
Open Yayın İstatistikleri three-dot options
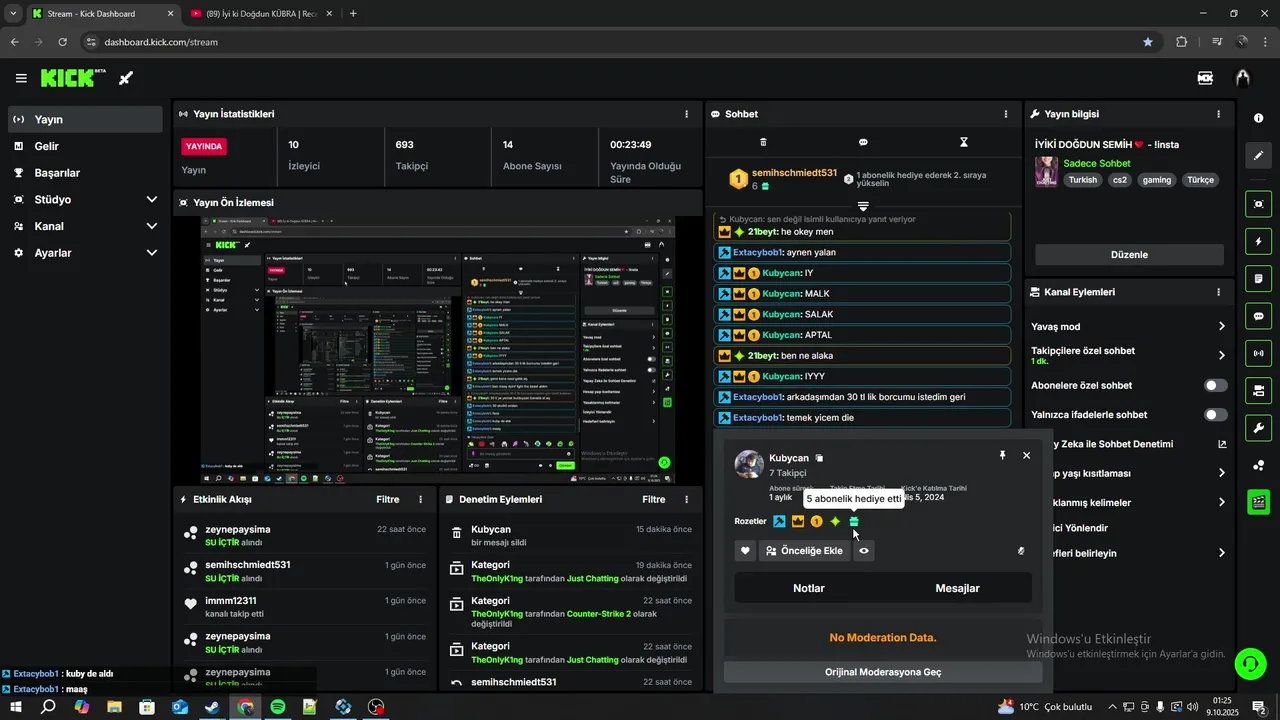(686, 114)
